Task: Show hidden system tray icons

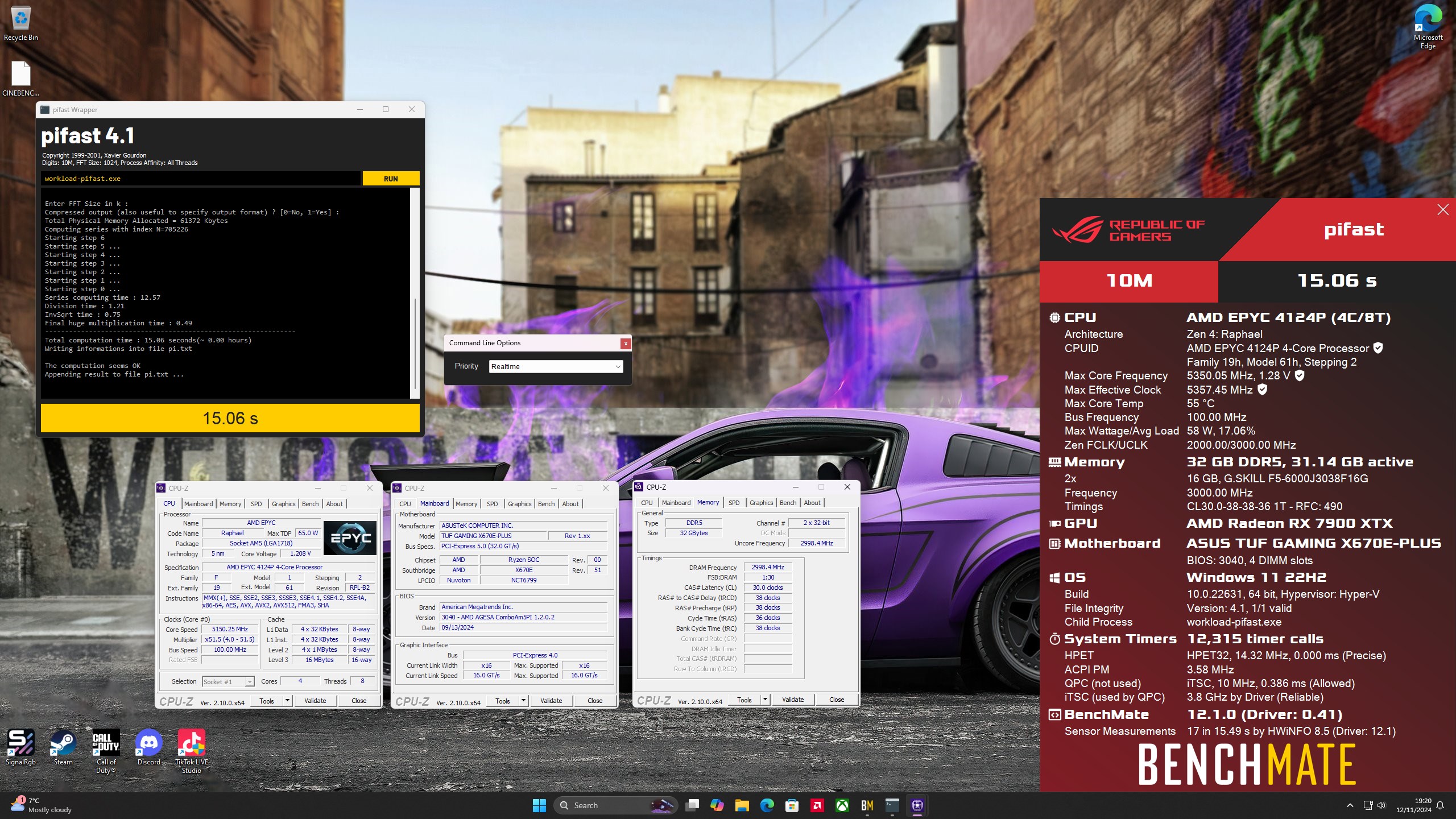Action: (1350, 805)
